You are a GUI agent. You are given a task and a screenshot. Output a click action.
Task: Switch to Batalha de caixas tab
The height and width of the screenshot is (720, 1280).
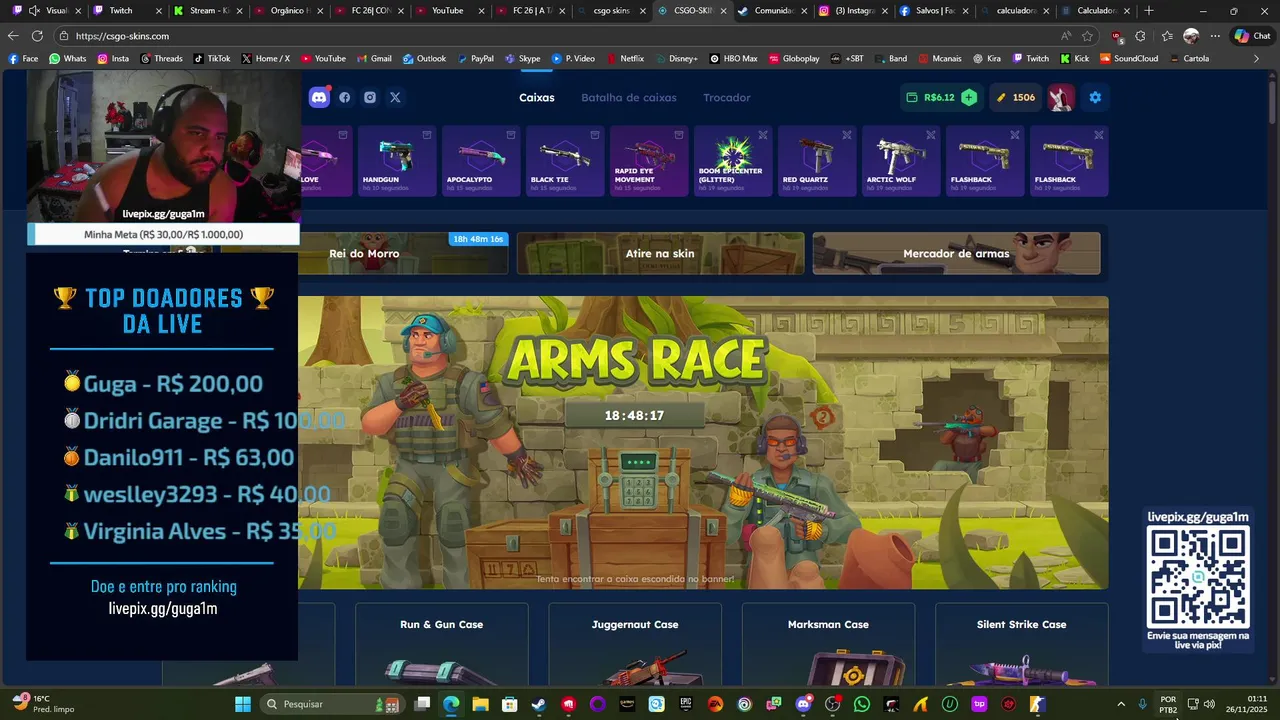point(629,97)
